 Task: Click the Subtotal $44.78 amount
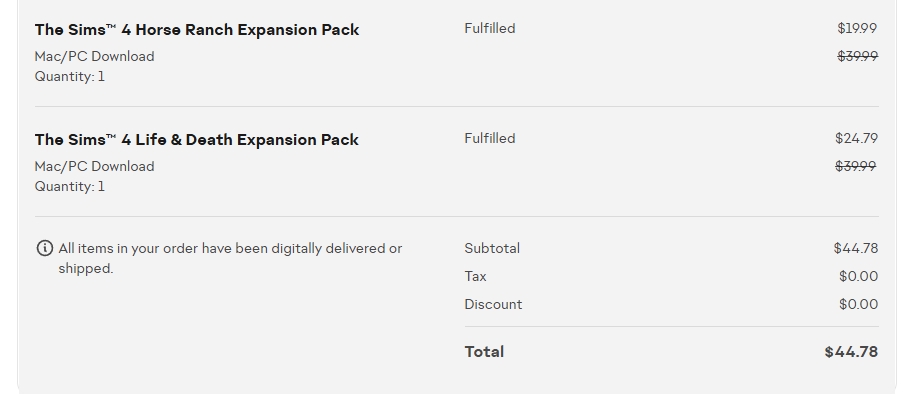(x=856, y=249)
